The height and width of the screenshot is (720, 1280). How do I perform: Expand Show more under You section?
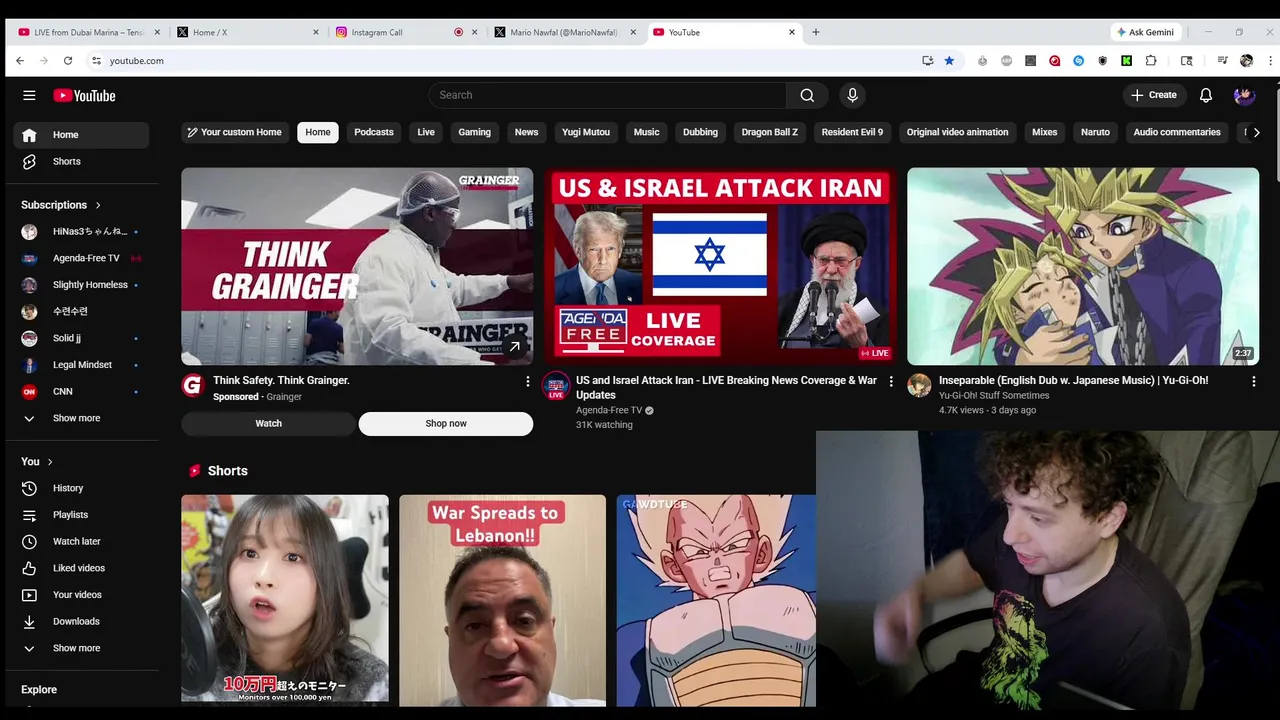(x=81, y=648)
